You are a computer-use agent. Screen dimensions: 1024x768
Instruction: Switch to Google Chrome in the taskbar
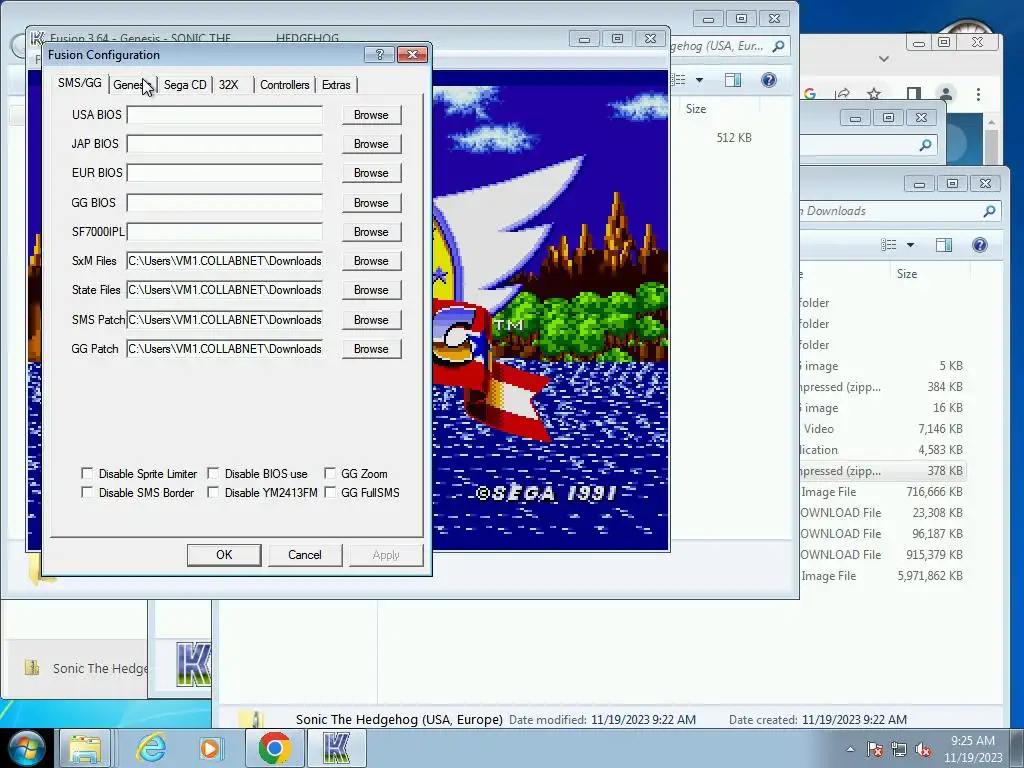click(274, 748)
